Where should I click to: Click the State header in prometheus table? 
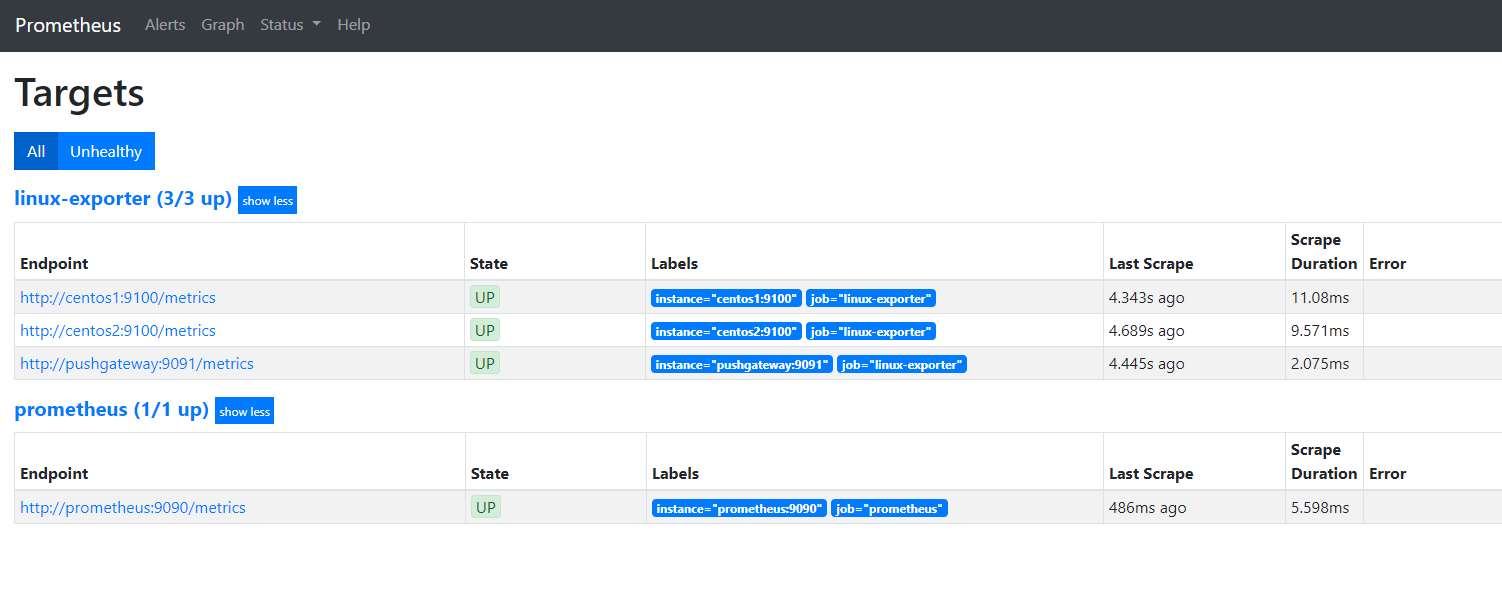pyautogui.click(x=489, y=474)
